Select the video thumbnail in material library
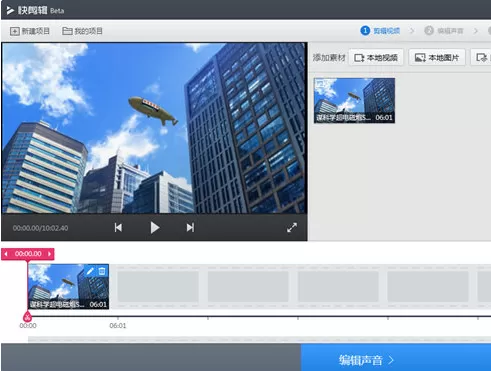 pyautogui.click(x=354, y=100)
